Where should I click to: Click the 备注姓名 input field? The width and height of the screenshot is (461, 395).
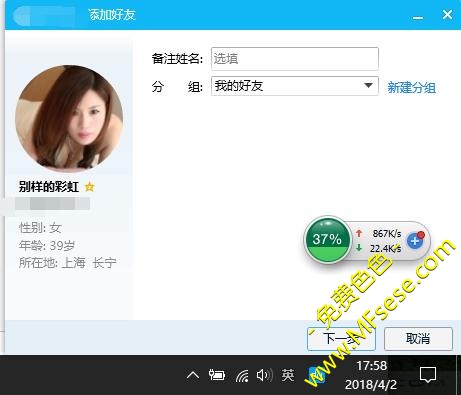tap(295, 59)
